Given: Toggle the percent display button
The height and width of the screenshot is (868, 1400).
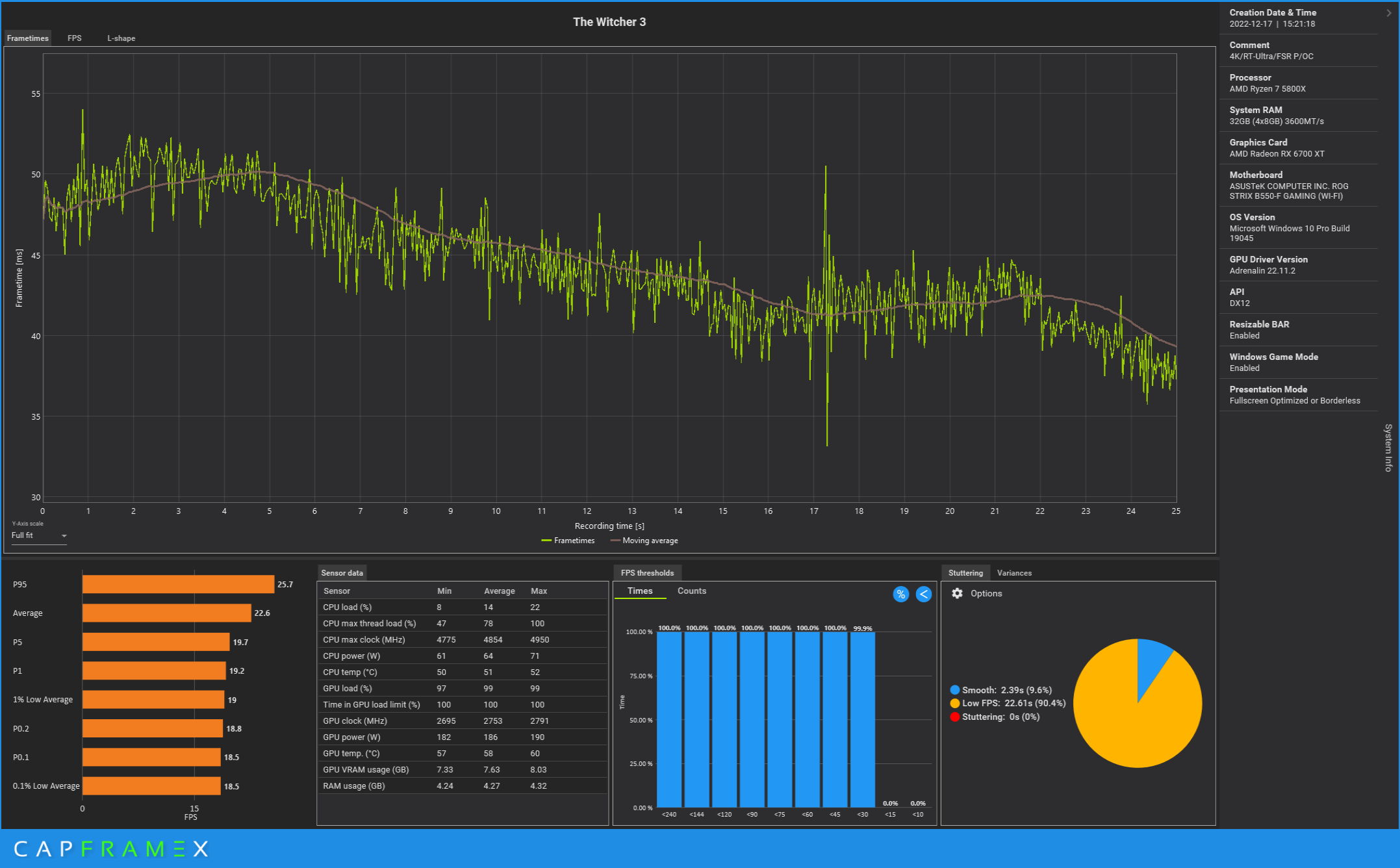Looking at the screenshot, I should tap(900, 594).
